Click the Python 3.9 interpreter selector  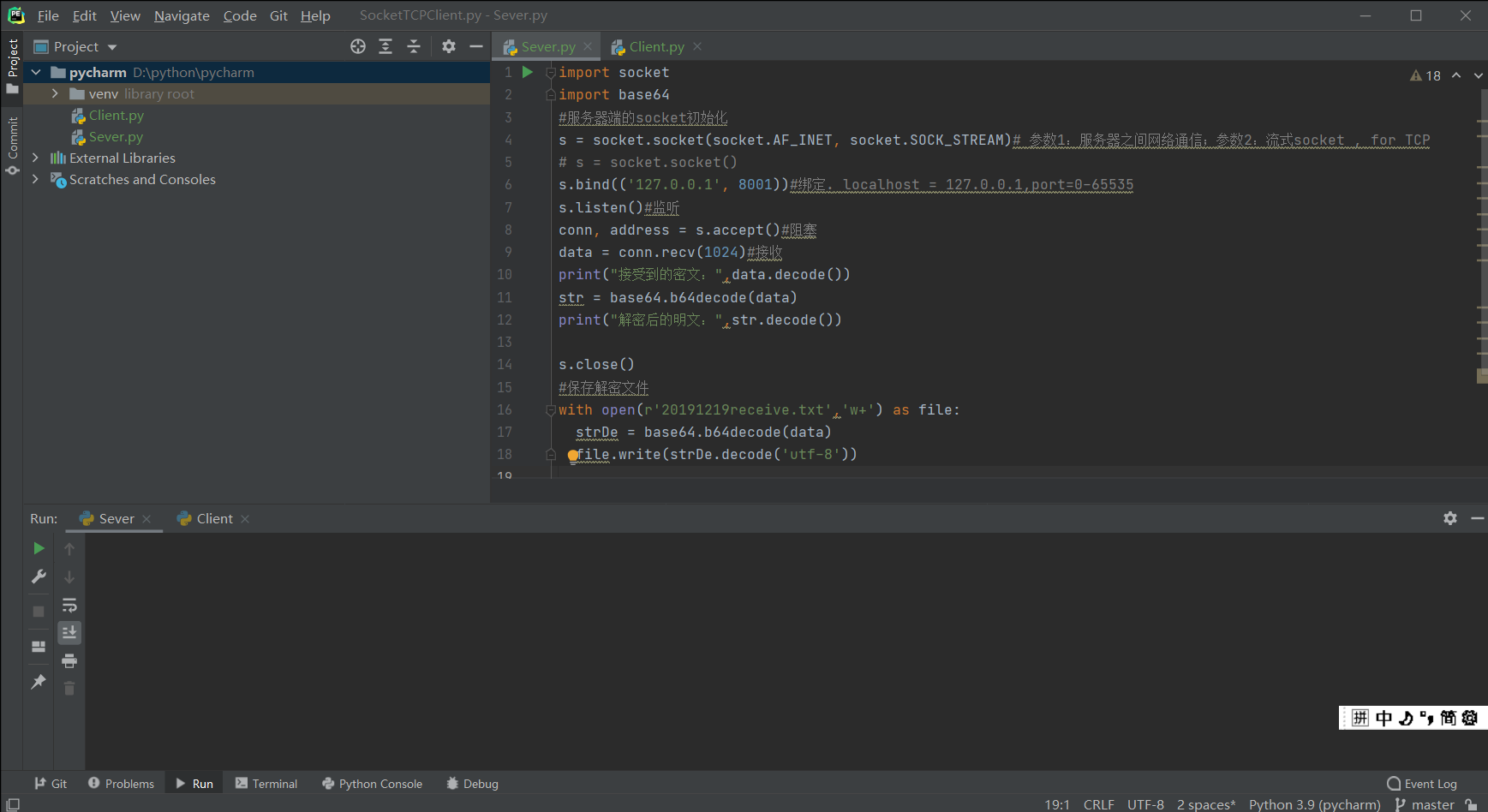(x=1314, y=804)
